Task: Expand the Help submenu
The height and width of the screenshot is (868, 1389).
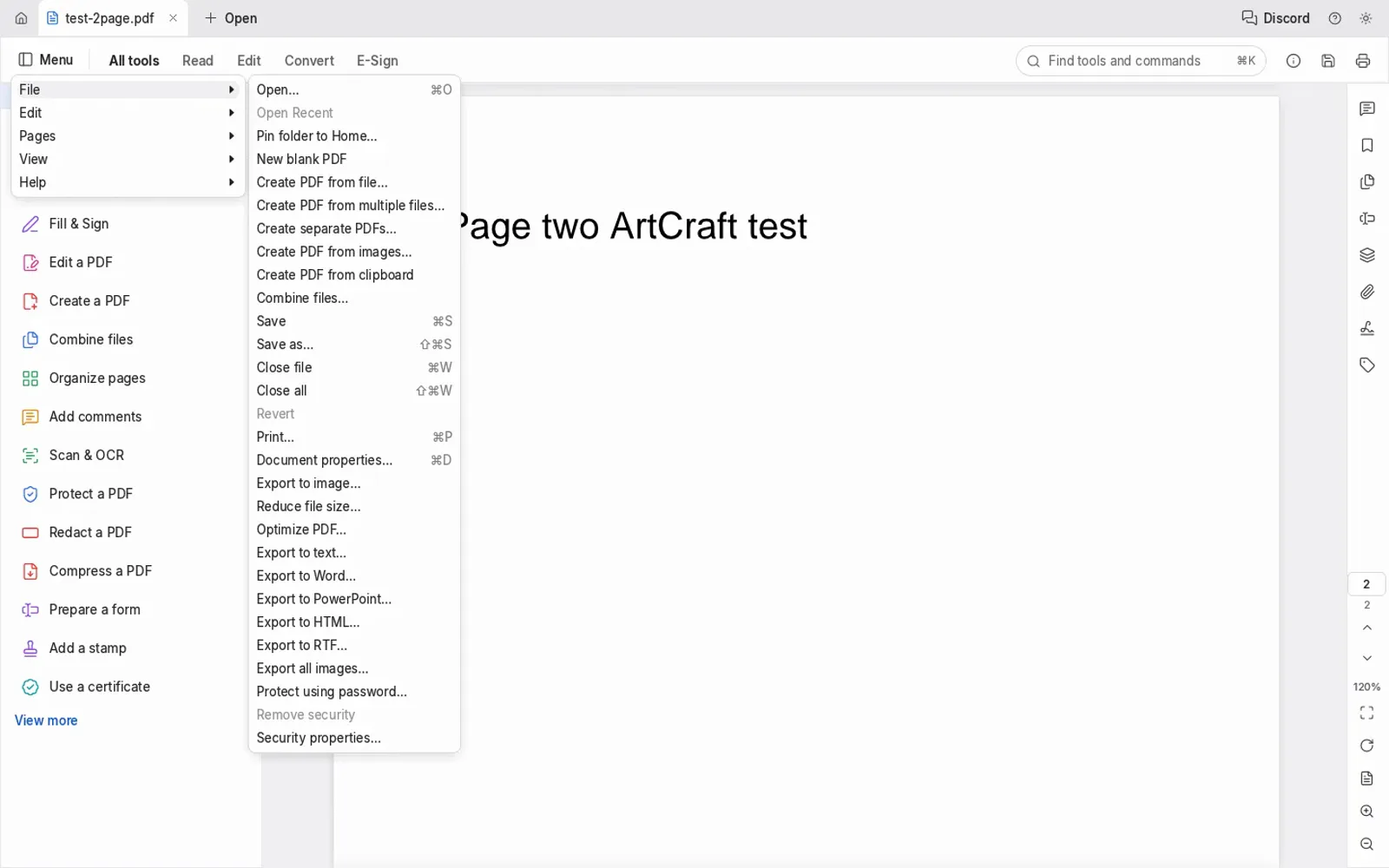Action: coord(128,182)
